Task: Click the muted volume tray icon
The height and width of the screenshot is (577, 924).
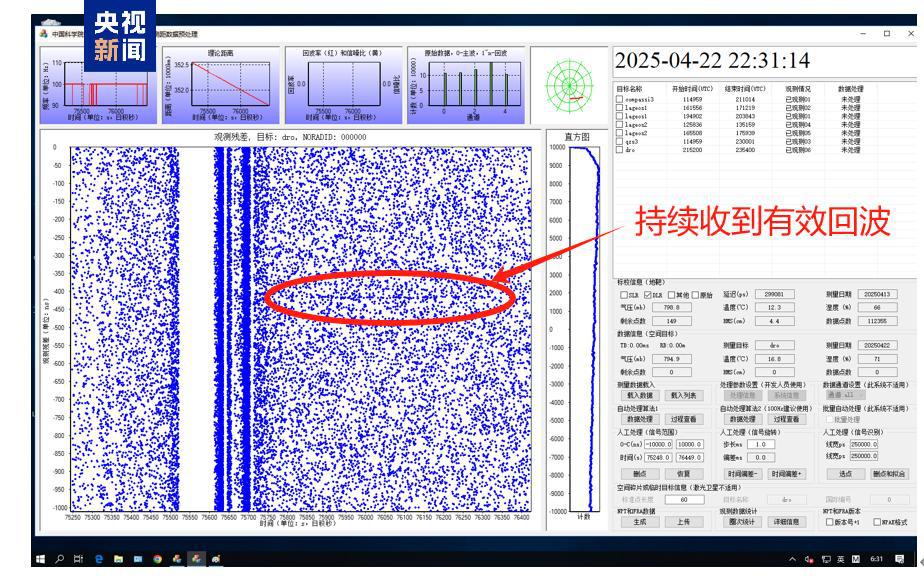Action: pos(810,559)
